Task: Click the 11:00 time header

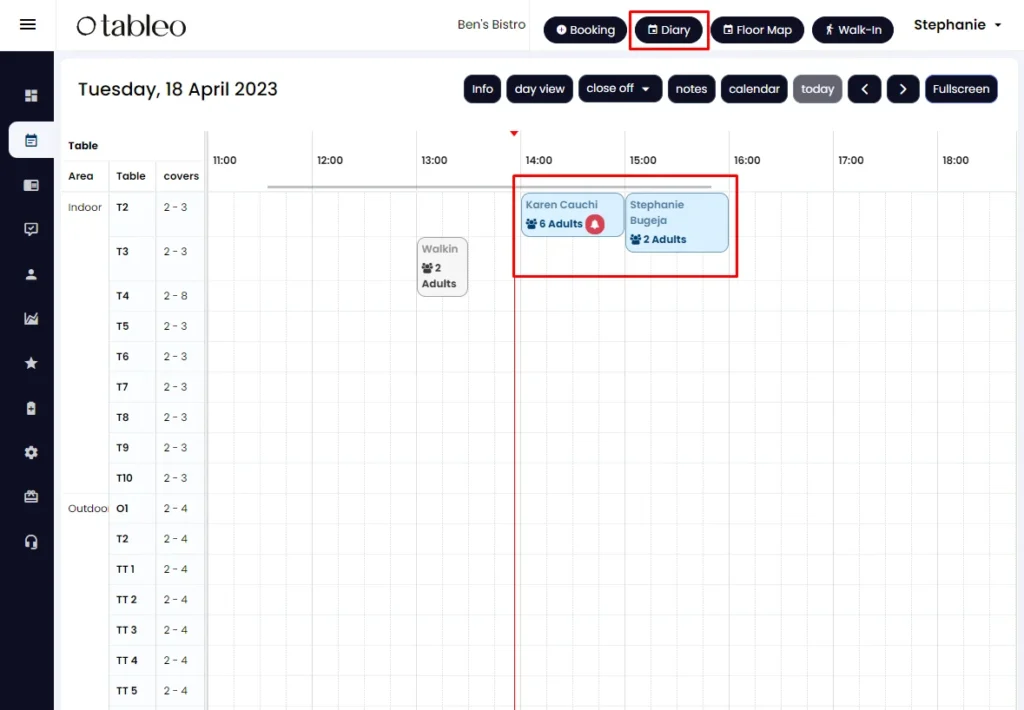Action: coord(225,160)
